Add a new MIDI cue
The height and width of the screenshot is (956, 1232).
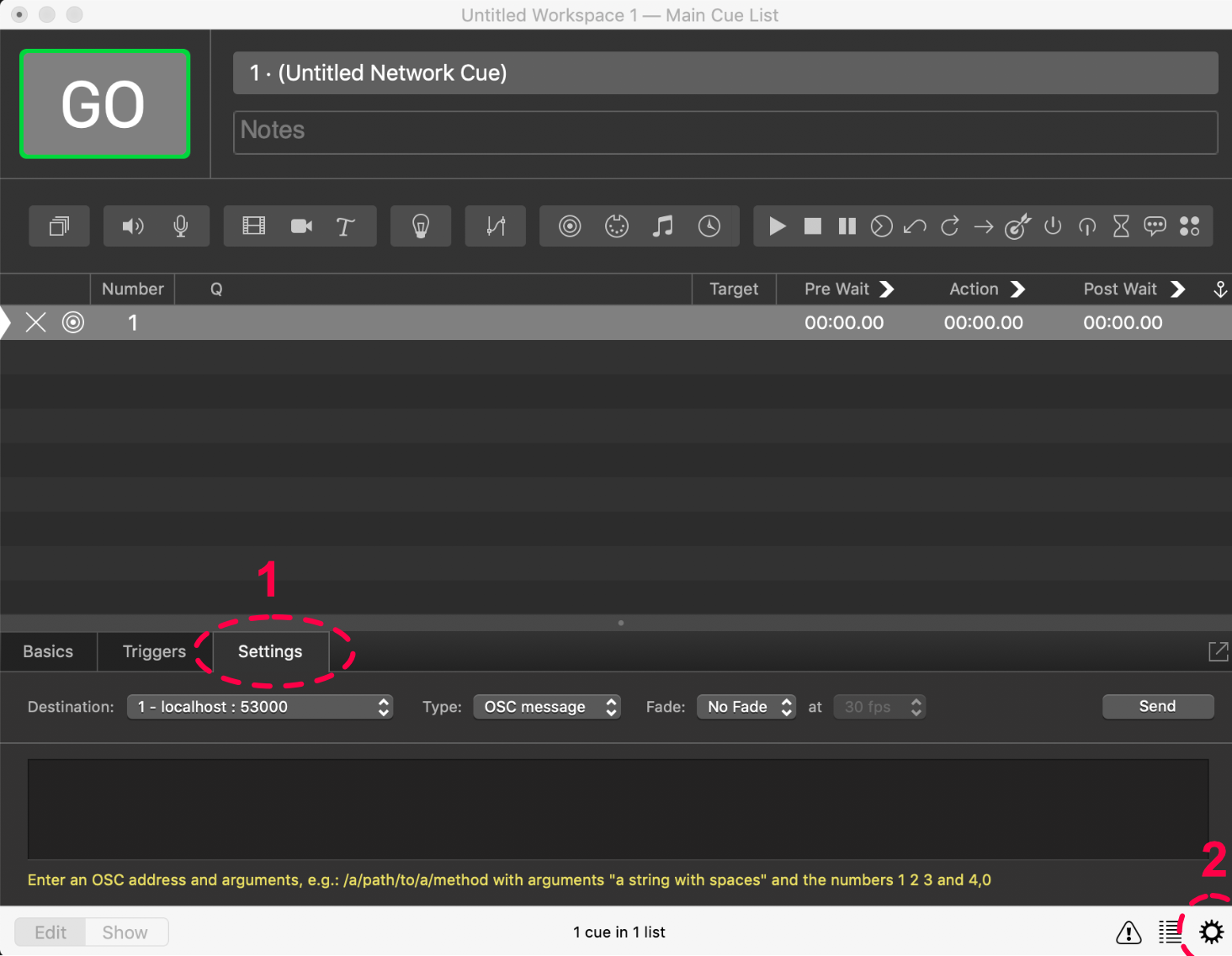click(x=617, y=226)
